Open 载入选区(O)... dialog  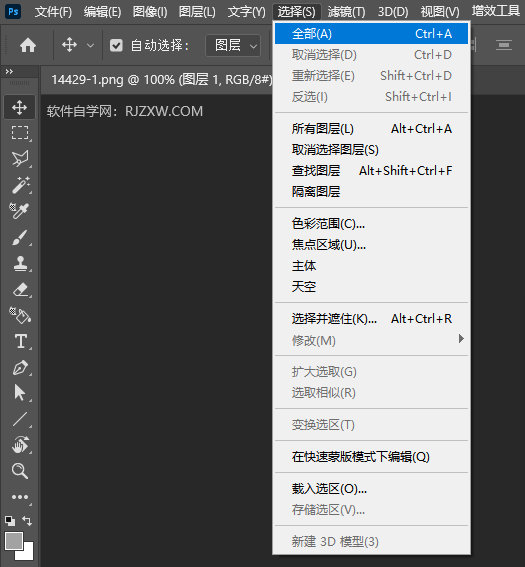tap(371, 489)
